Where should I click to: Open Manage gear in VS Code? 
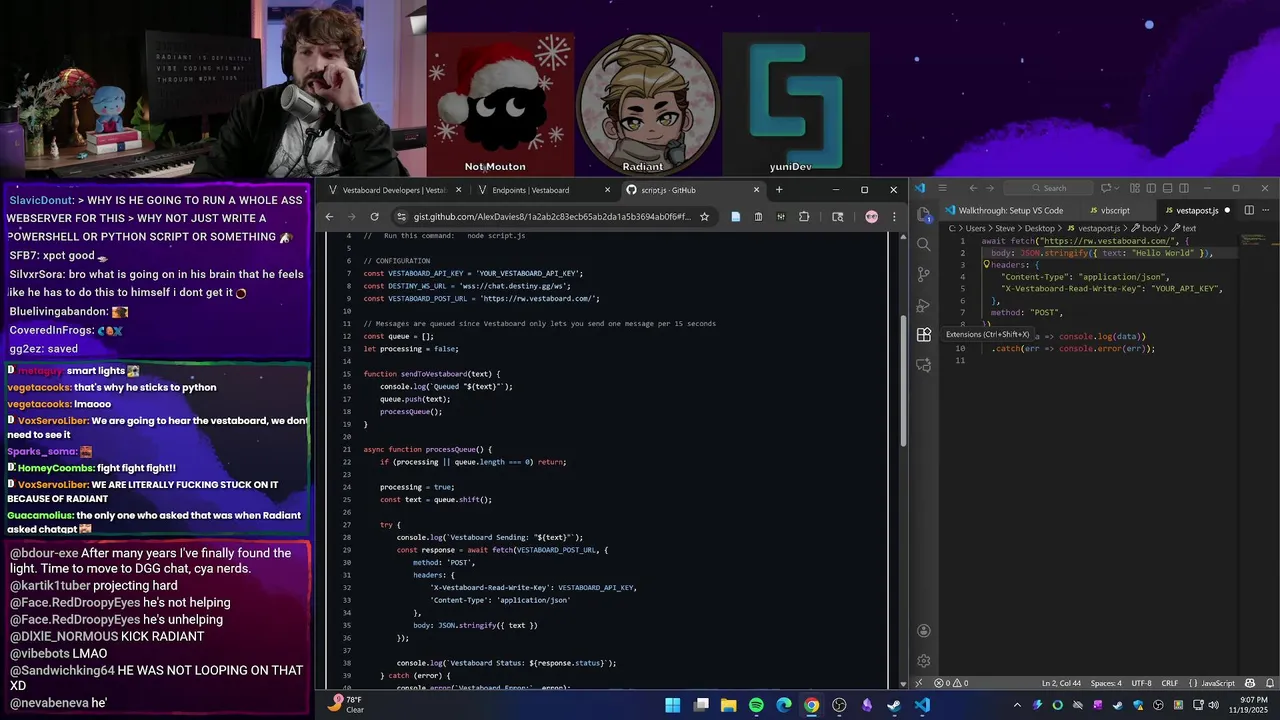click(924, 661)
